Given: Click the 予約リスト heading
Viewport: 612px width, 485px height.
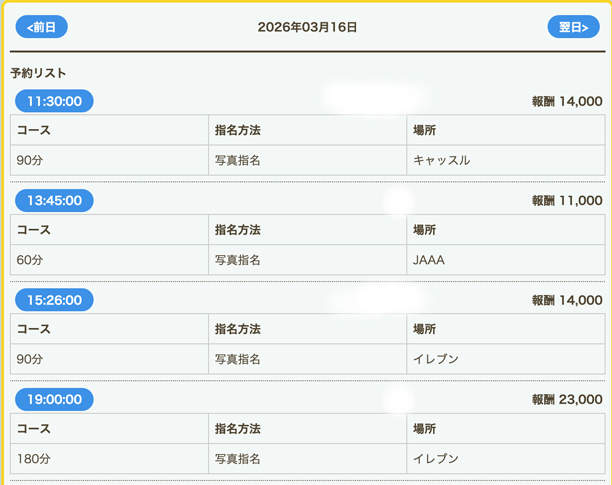Looking at the screenshot, I should [x=38, y=73].
